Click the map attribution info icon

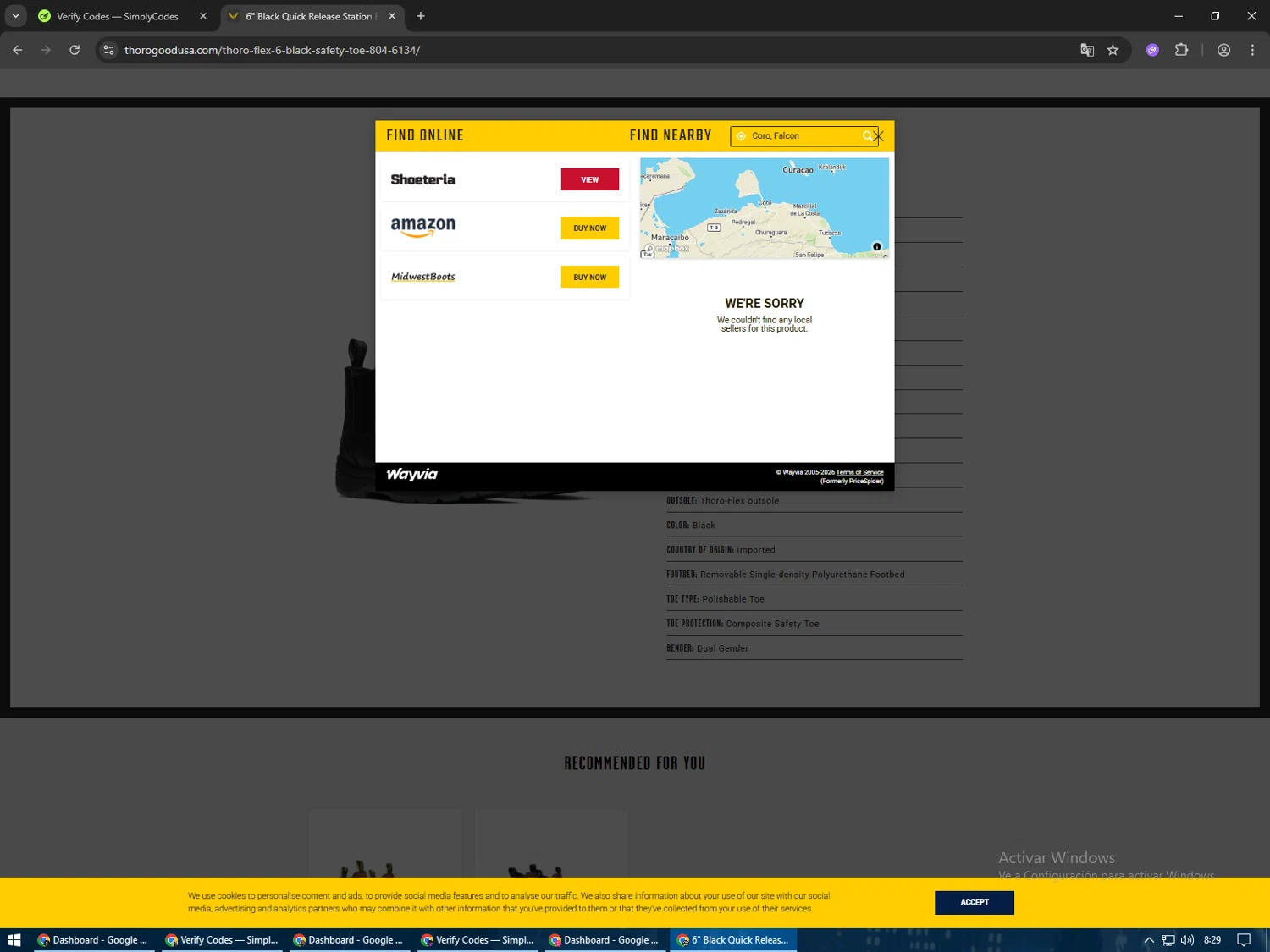[x=876, y=247]
